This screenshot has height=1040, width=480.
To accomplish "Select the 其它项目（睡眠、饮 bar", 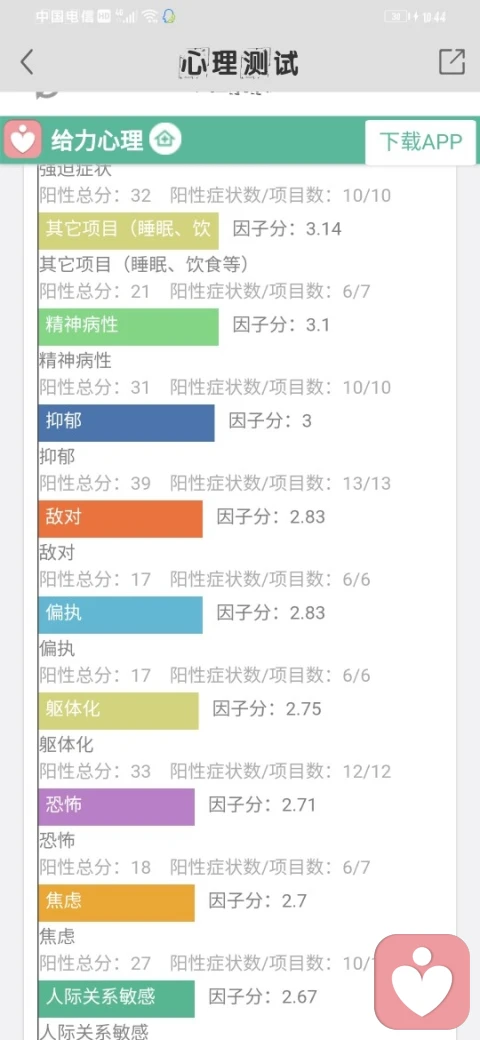I will (x=129, y=230).
